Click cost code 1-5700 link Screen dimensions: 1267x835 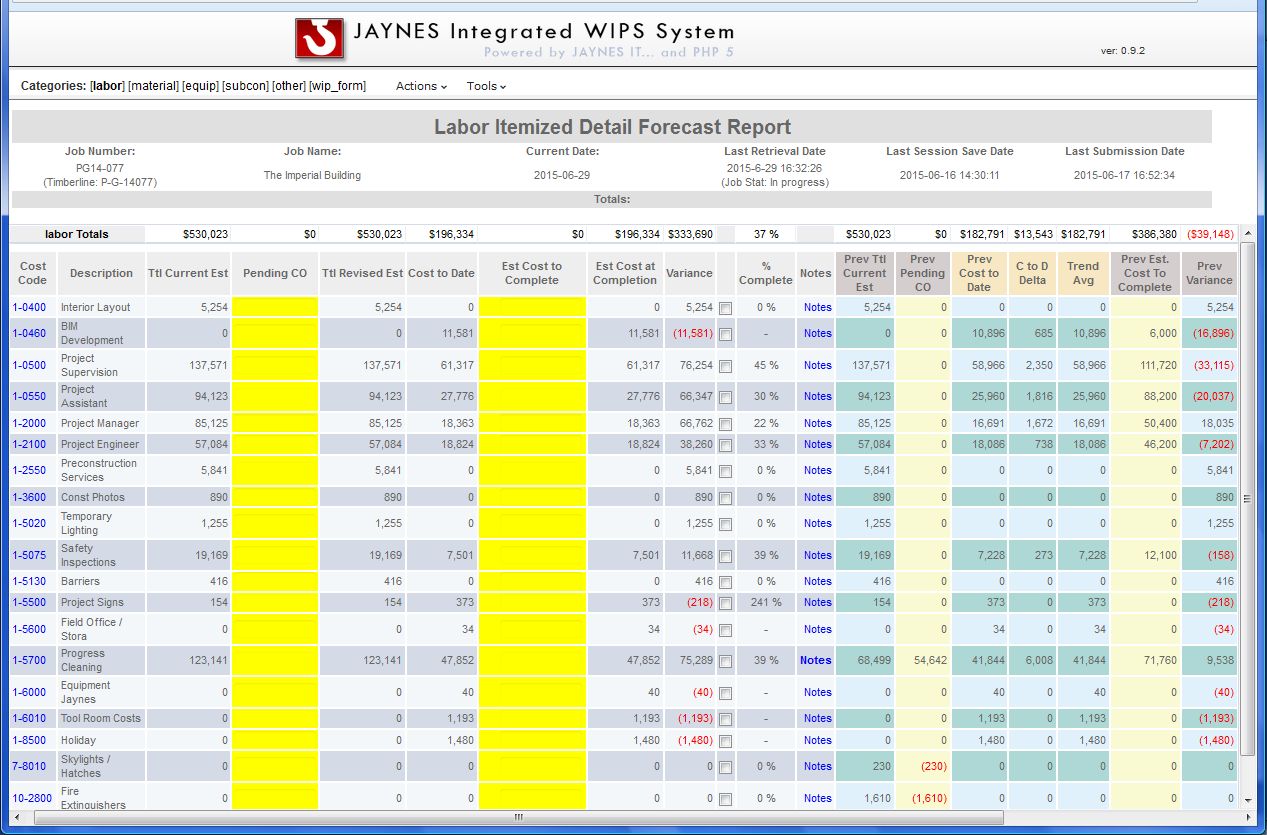[x=29, y=660]
